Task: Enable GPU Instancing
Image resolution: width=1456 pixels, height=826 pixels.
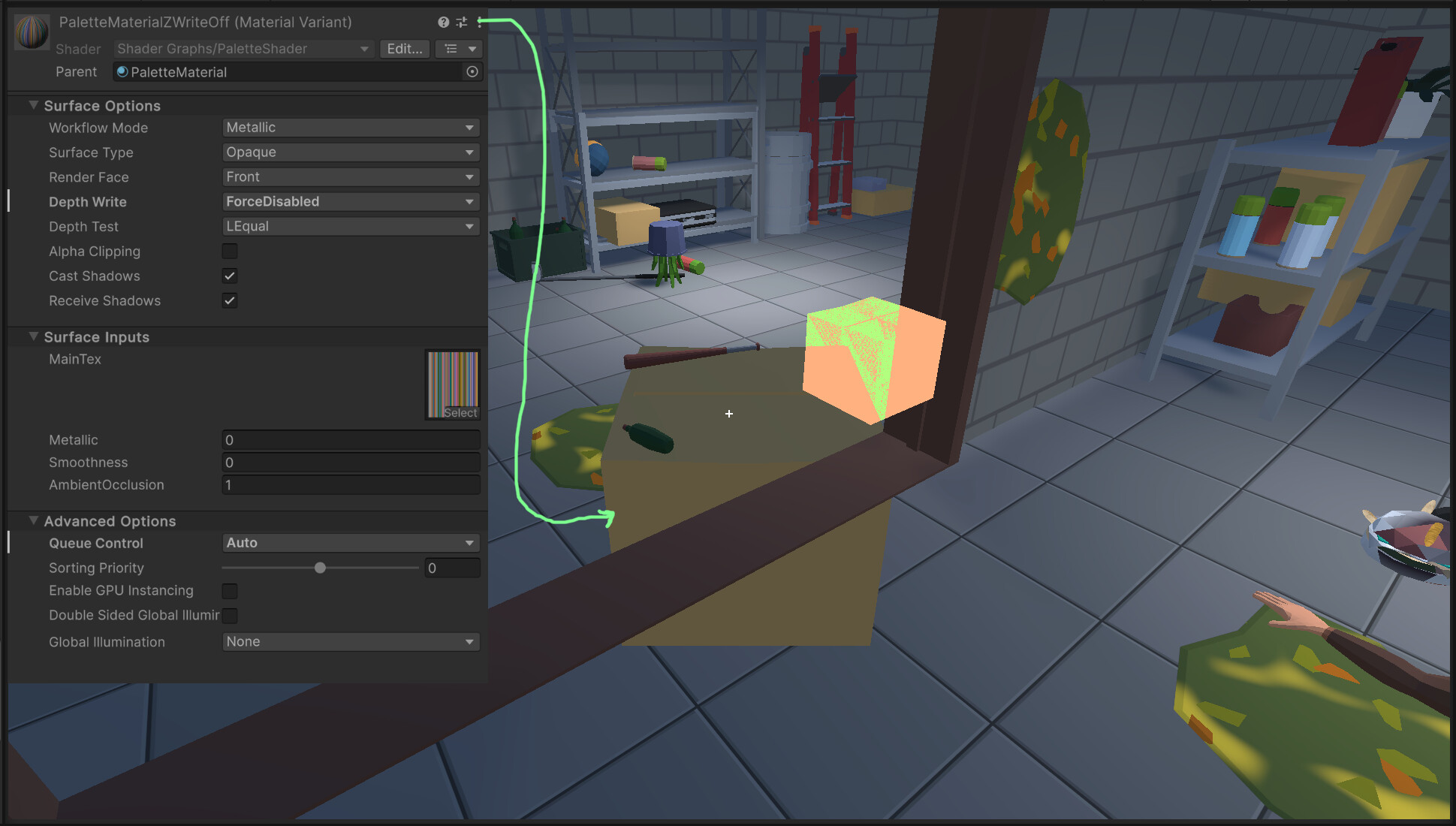Action: coord(230,591)
